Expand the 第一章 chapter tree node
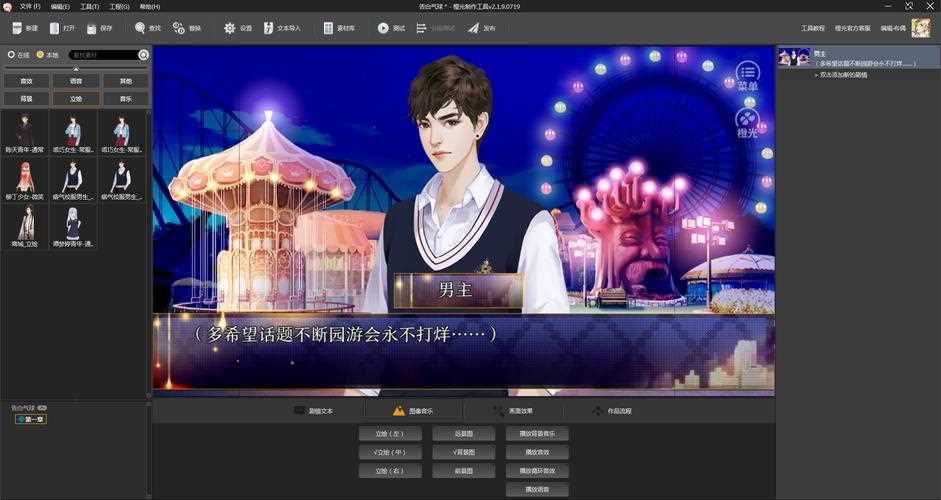This screenshot has height=500, width=941. click(x=20, y=419)
